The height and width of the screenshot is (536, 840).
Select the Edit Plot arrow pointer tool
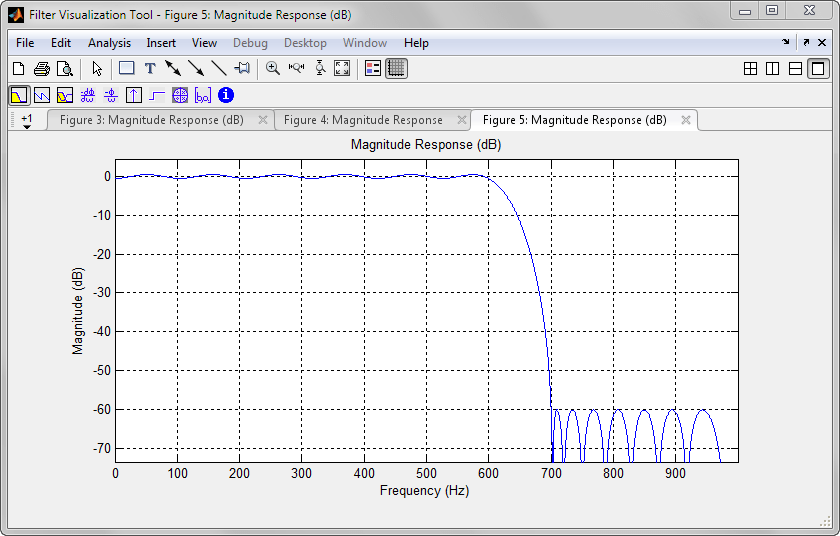pos(96,69)
